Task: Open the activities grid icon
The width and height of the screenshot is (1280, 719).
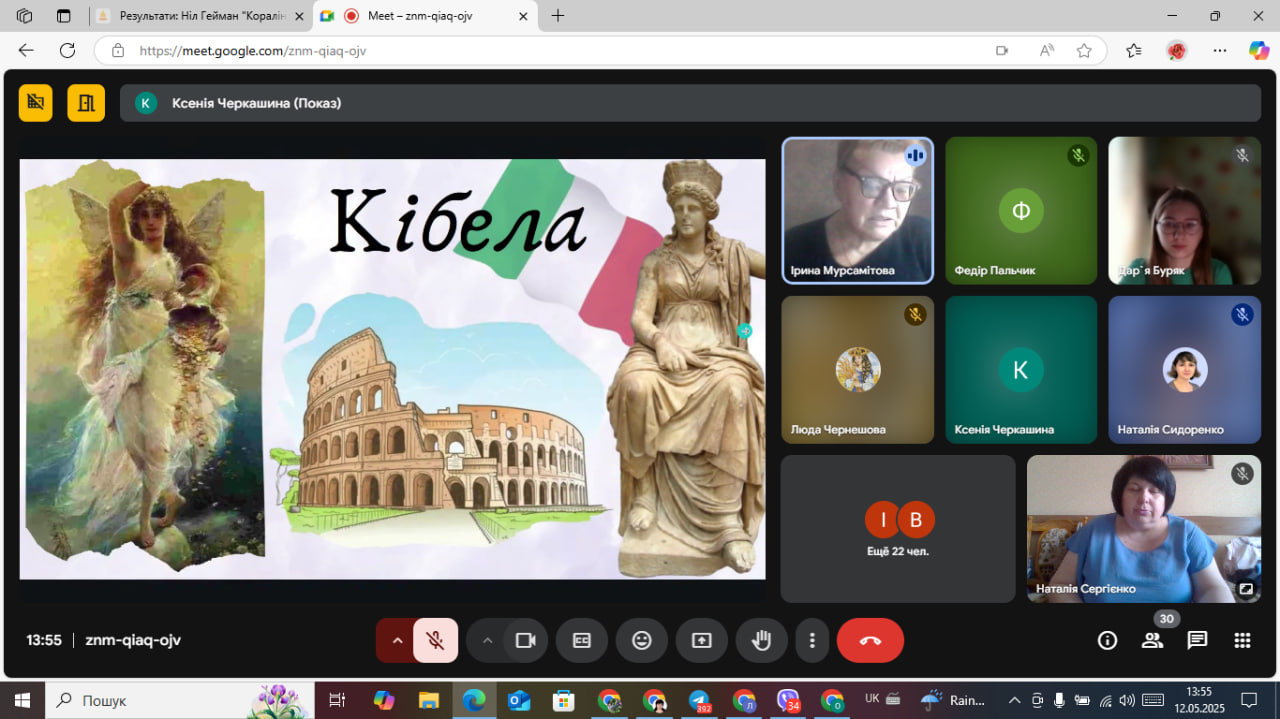Action: (1242, 640)
